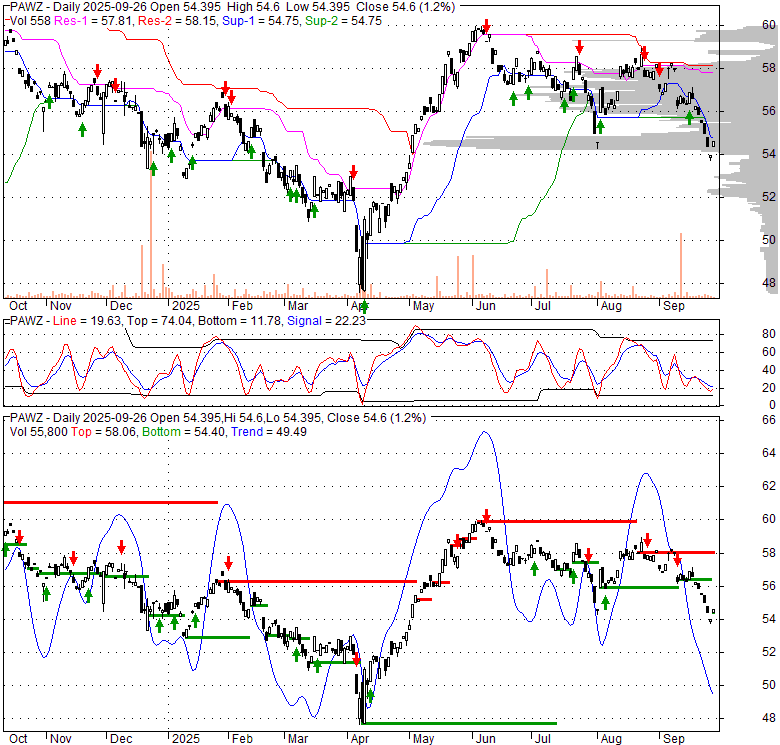780x745 pixels.
Task: Click the Apr label on bottom chart axis
Action: coord(360,739)
